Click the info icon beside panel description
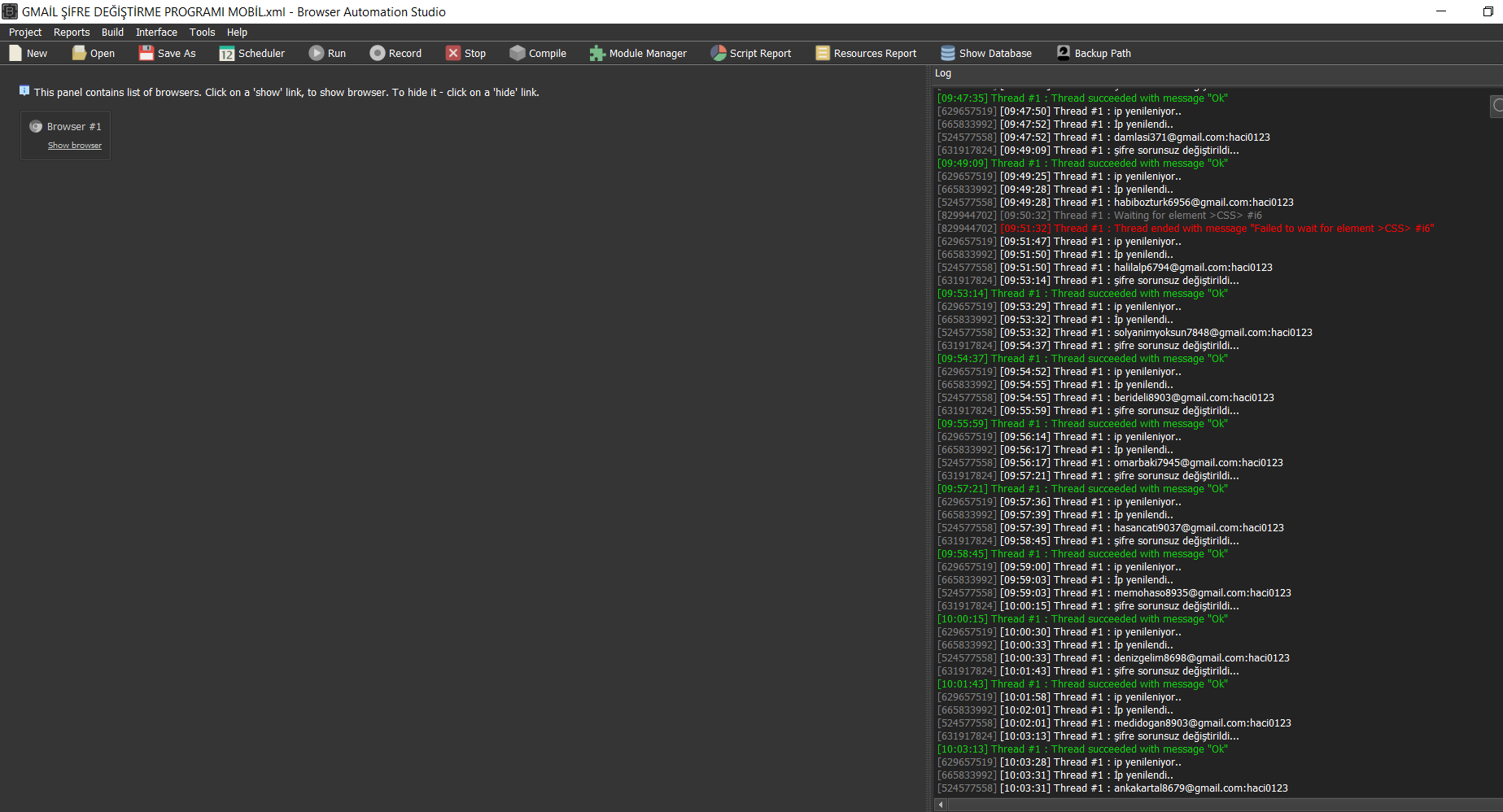This screenshot has width=1503, height=812. coord(24,90)
